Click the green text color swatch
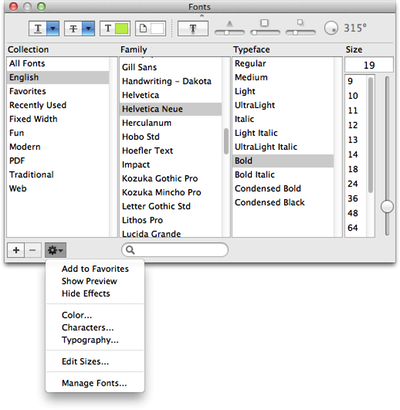Viewport: 400px width, 410px height. [122, 29]
